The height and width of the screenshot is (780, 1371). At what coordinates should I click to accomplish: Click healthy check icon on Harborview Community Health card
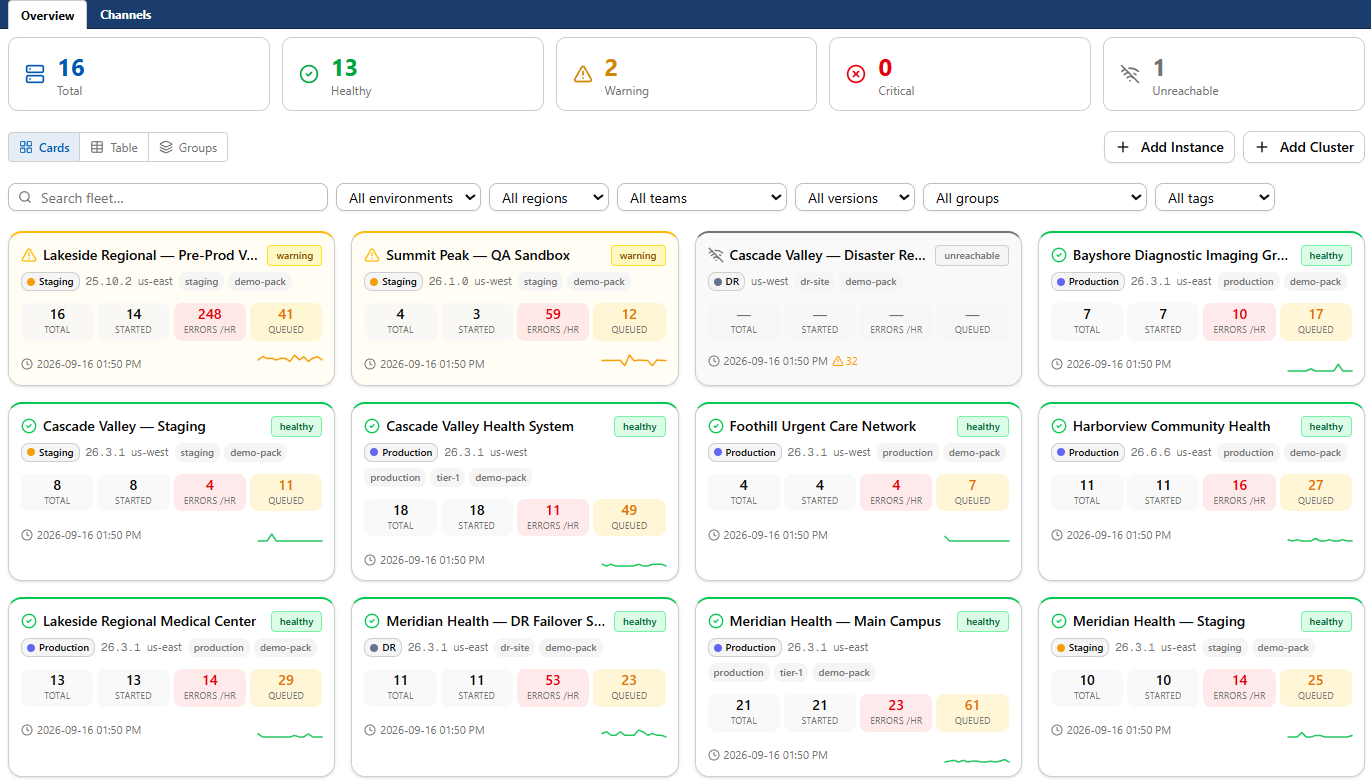(1059, 426)
